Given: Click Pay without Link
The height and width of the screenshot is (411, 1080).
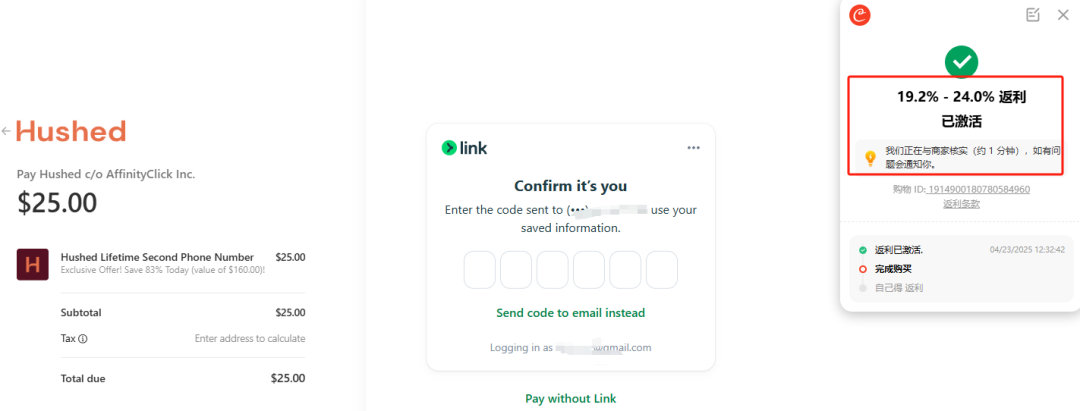Looking at the screenshot, I should pyautogui.click(x=570, y=399).
